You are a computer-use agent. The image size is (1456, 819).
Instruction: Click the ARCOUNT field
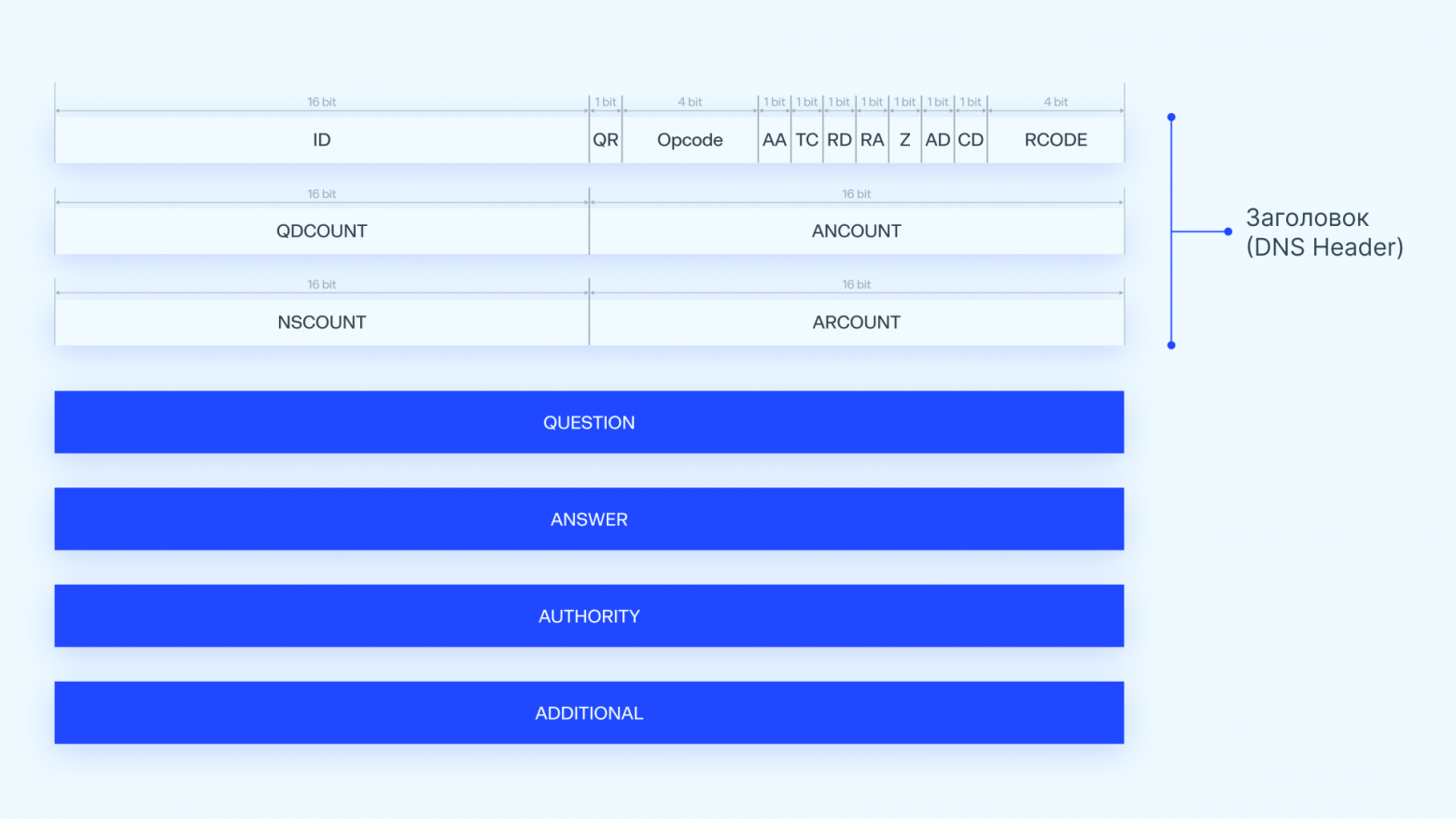click(x=856, y=321)
